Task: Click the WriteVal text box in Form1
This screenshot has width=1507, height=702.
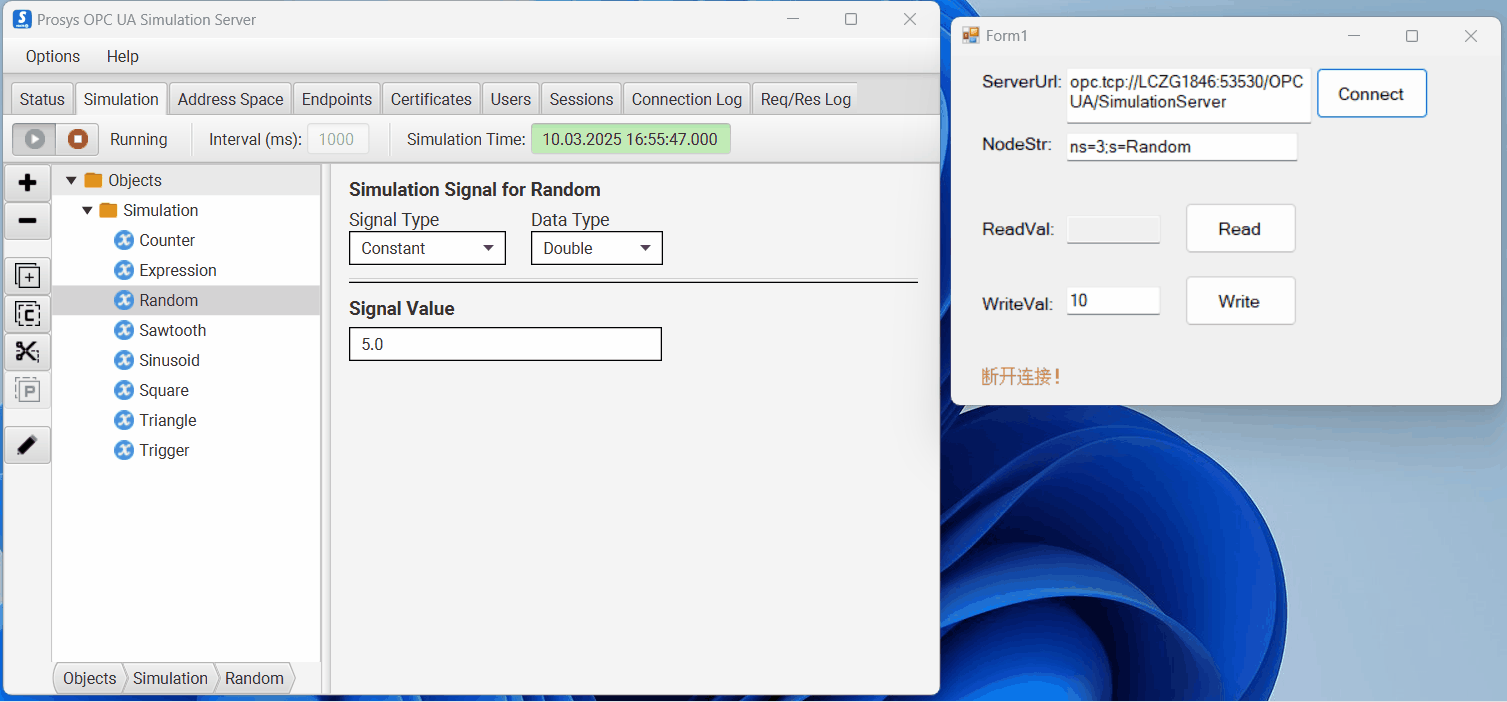Action: 1113,301
